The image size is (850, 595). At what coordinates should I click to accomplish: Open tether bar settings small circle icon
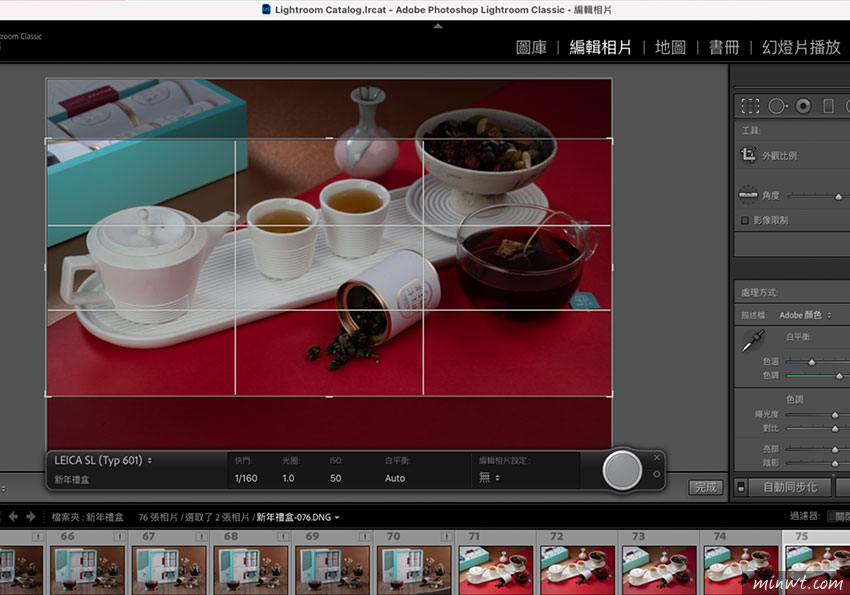[x=656, y=474]
